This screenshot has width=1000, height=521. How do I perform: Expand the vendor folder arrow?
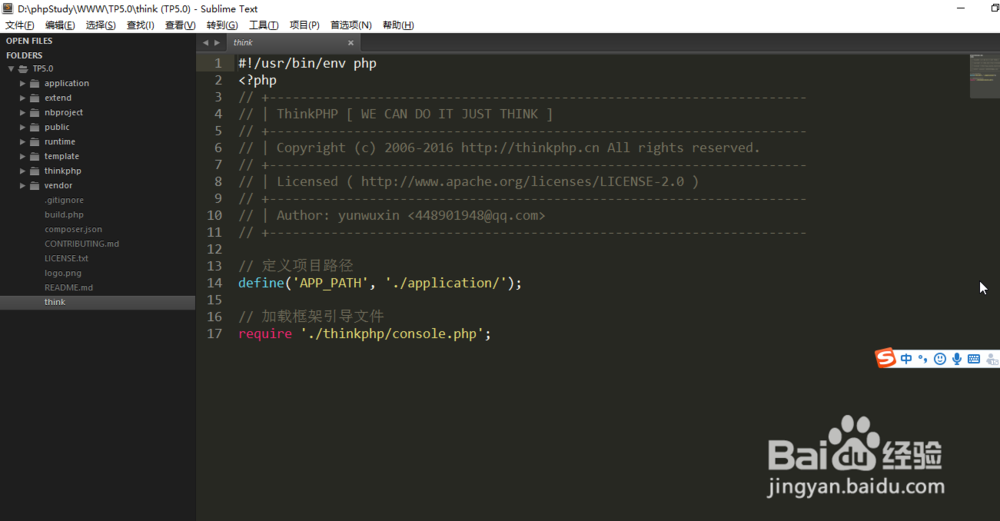[22, 186]
